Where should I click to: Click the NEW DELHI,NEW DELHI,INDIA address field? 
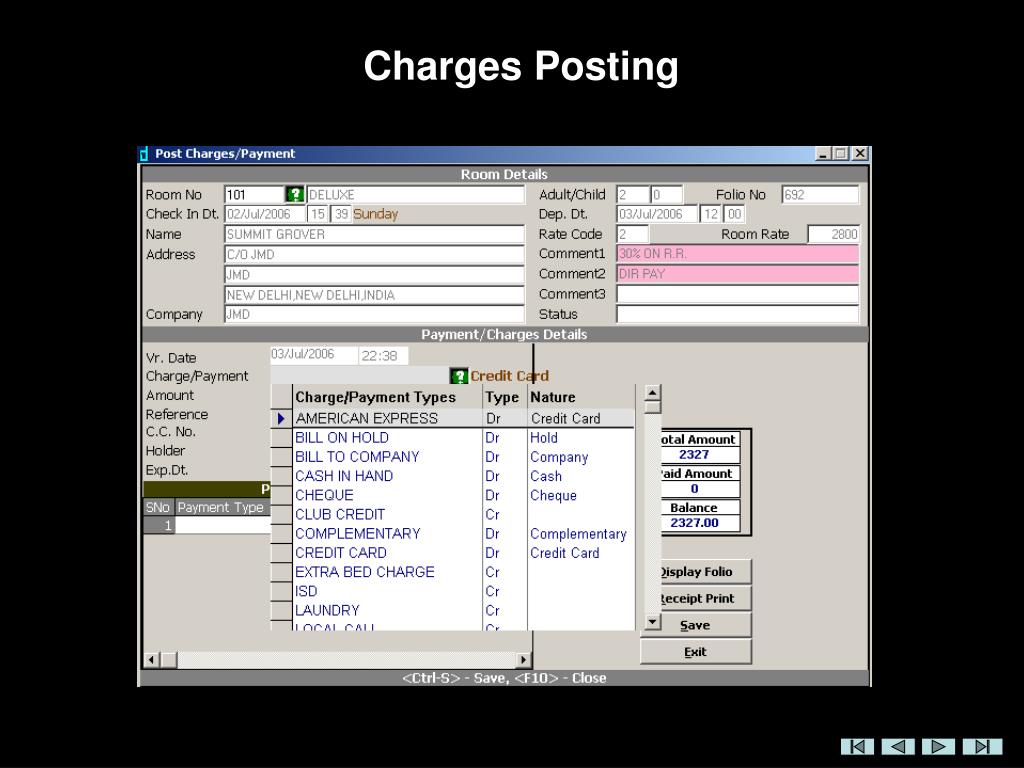pos(374,295)
